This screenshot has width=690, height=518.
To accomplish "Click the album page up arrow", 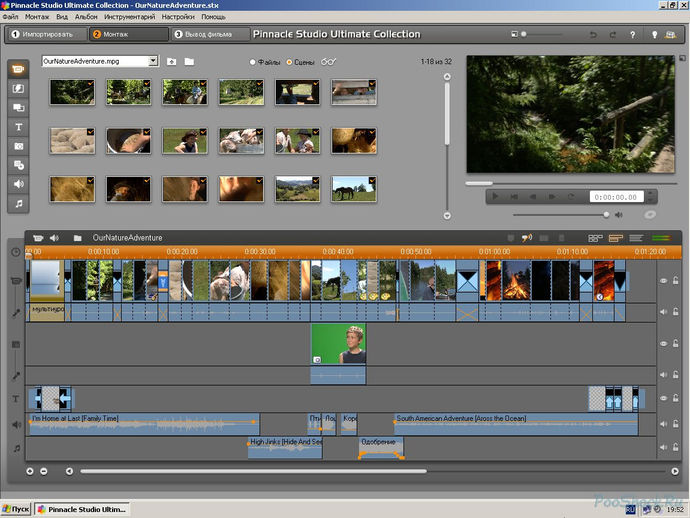I will pos(447,77).
